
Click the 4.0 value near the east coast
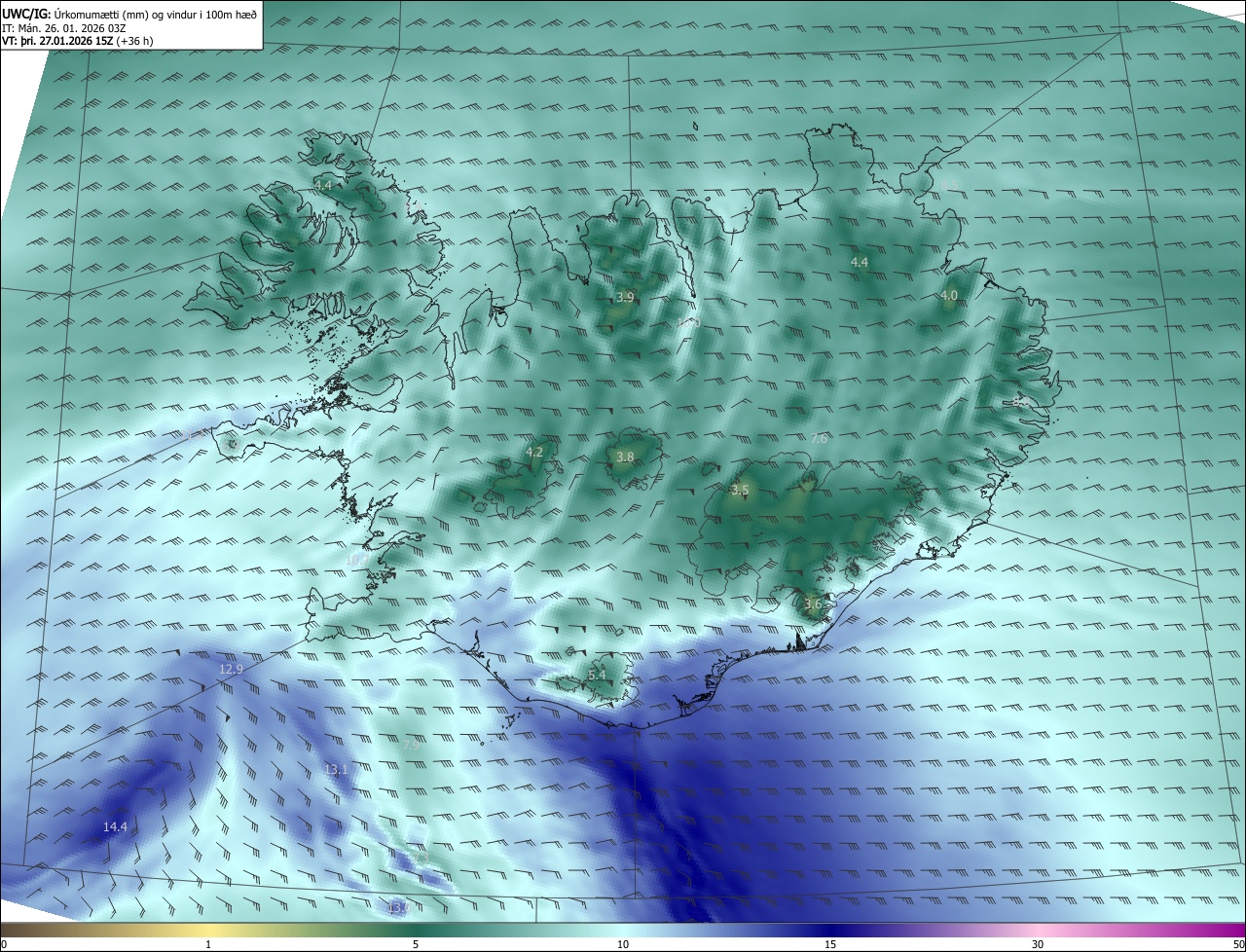pyautogui.click(x=949, y=296)
